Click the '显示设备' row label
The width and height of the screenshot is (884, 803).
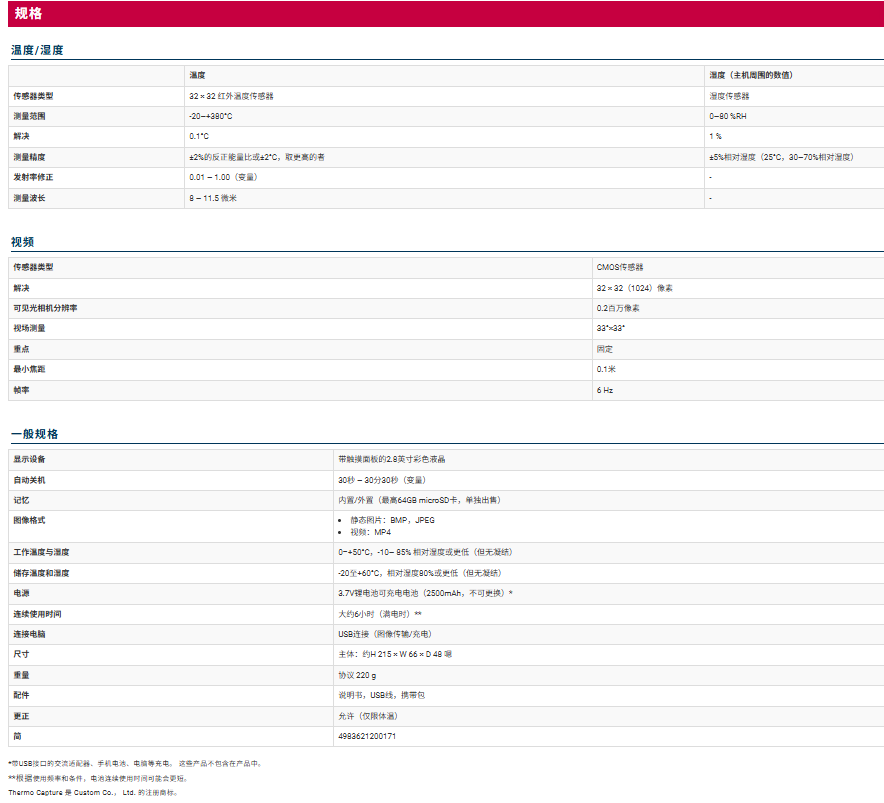pyautogui.click(x=29, y=459)
